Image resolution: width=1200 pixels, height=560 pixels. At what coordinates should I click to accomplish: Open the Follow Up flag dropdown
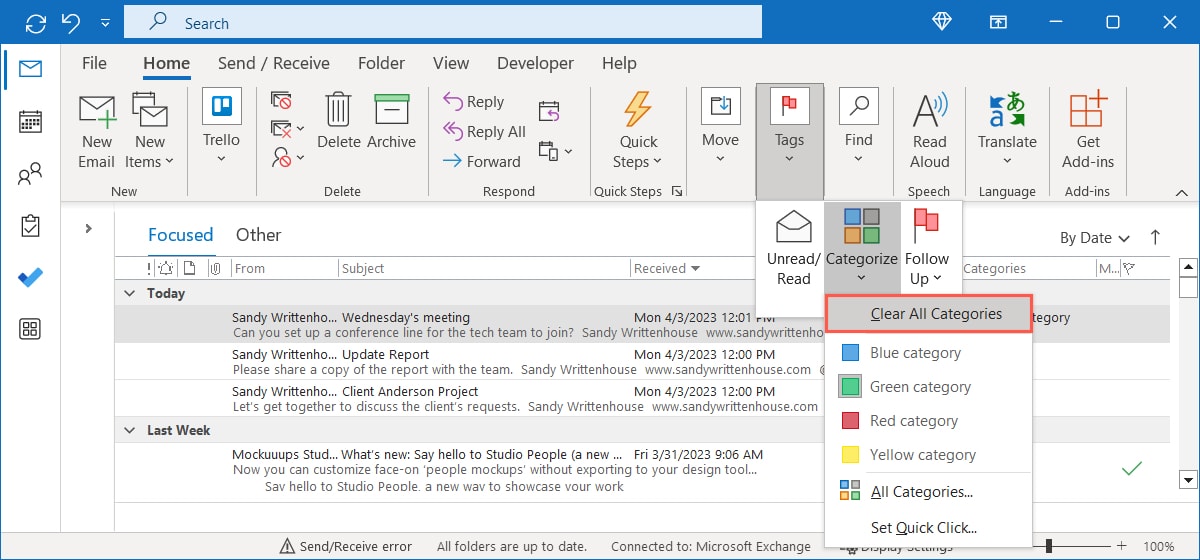927,248
